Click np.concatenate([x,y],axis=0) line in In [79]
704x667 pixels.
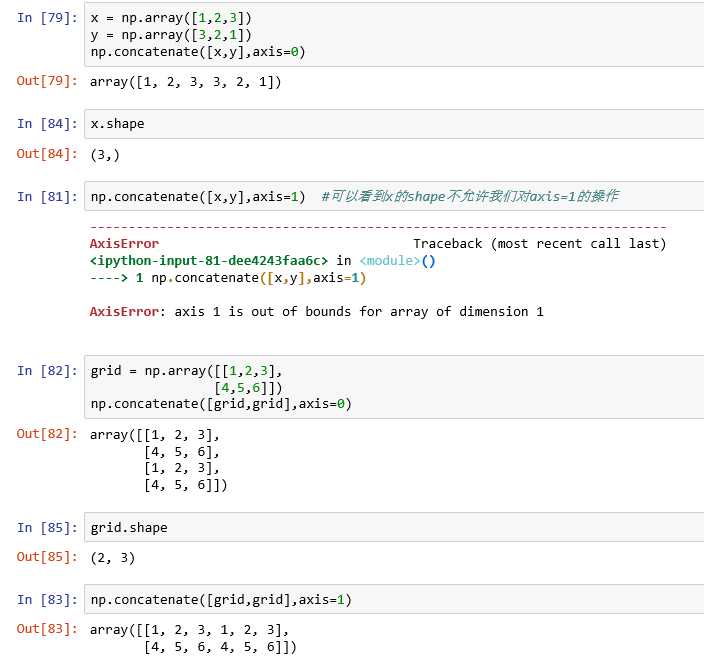tap(198, 52)
